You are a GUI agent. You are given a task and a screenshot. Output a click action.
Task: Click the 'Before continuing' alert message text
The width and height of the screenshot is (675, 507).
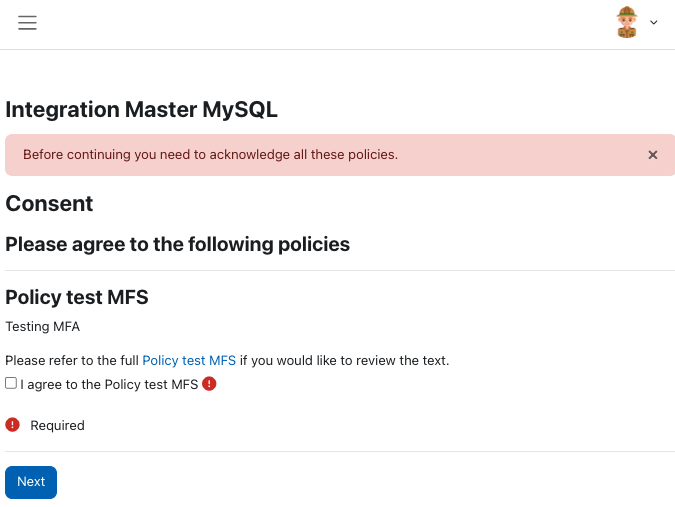(x=211, y=155)
